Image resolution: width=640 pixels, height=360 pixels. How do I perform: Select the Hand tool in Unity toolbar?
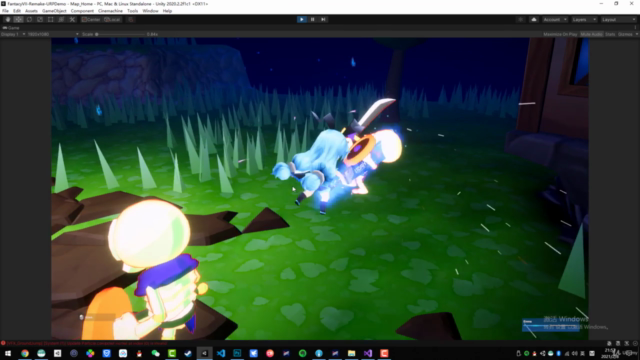coord(8,20)
